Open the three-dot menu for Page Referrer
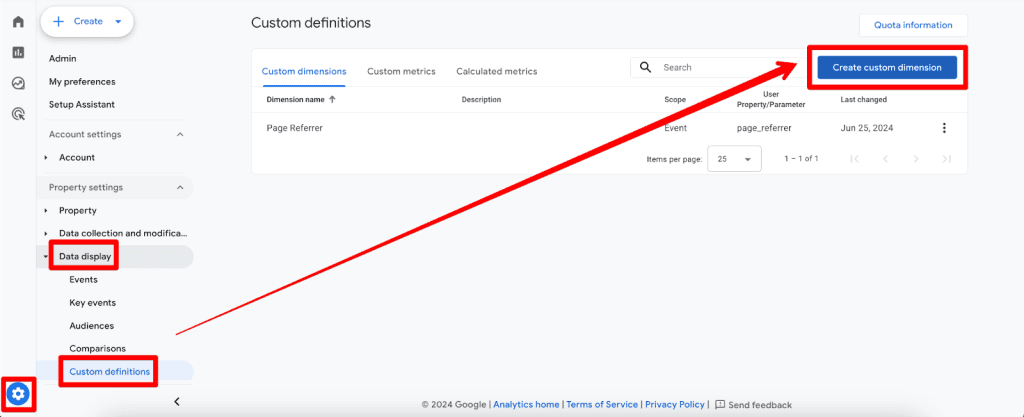The image size is (1024, 417). (944, 128)
